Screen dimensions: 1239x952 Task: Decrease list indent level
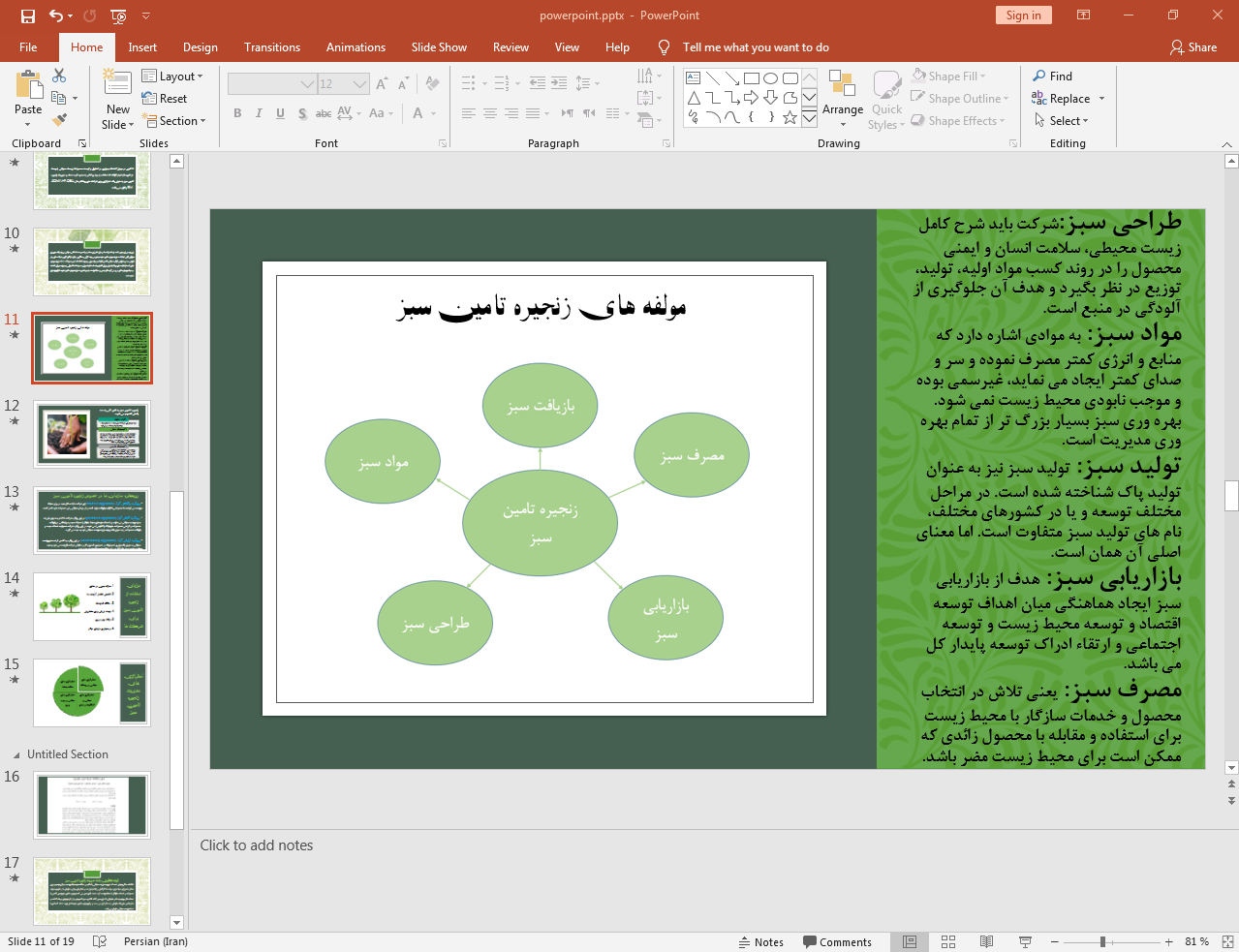point(538,83)
